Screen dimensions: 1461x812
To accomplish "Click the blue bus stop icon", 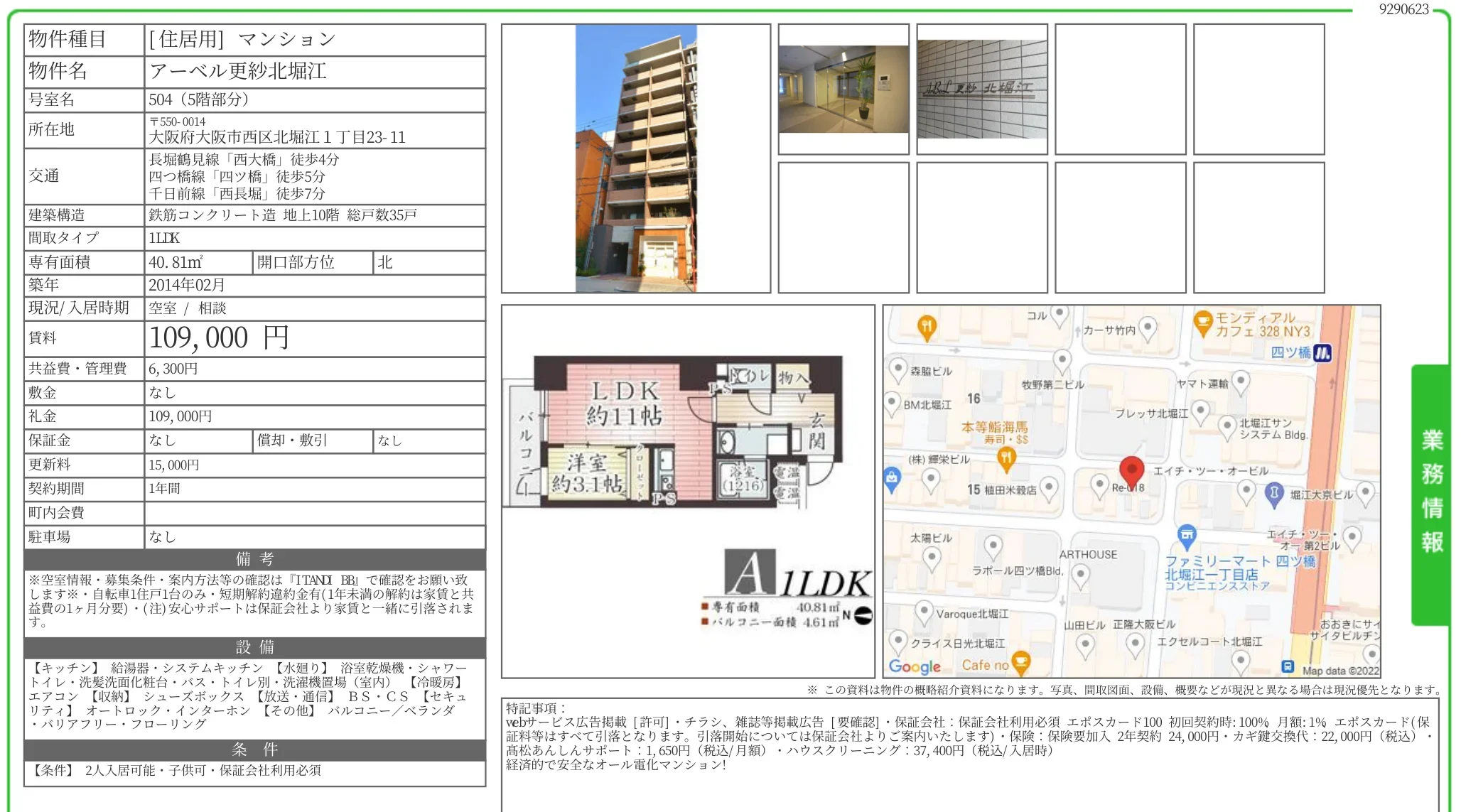I will point(1288,666).
